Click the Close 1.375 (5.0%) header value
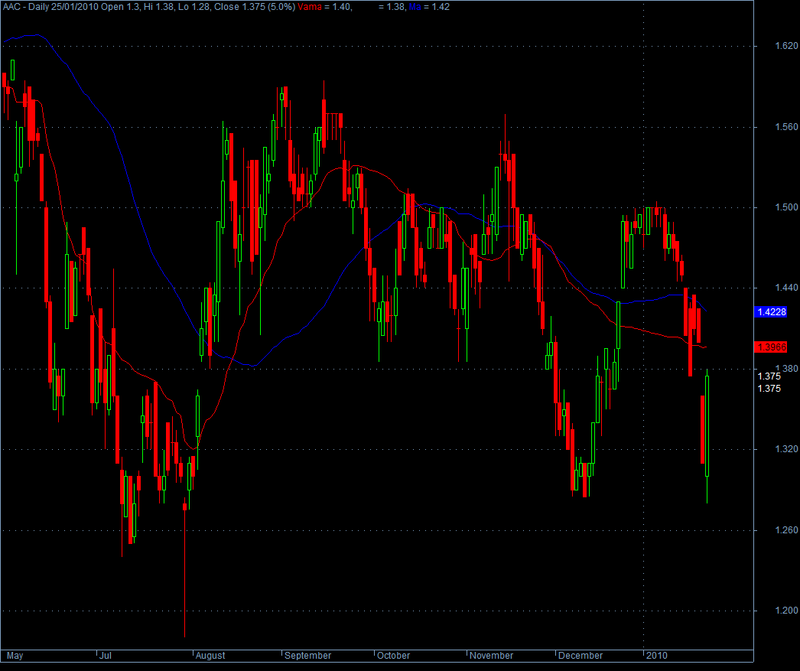This screenshot has height=671, width=800. click(255, 7)
